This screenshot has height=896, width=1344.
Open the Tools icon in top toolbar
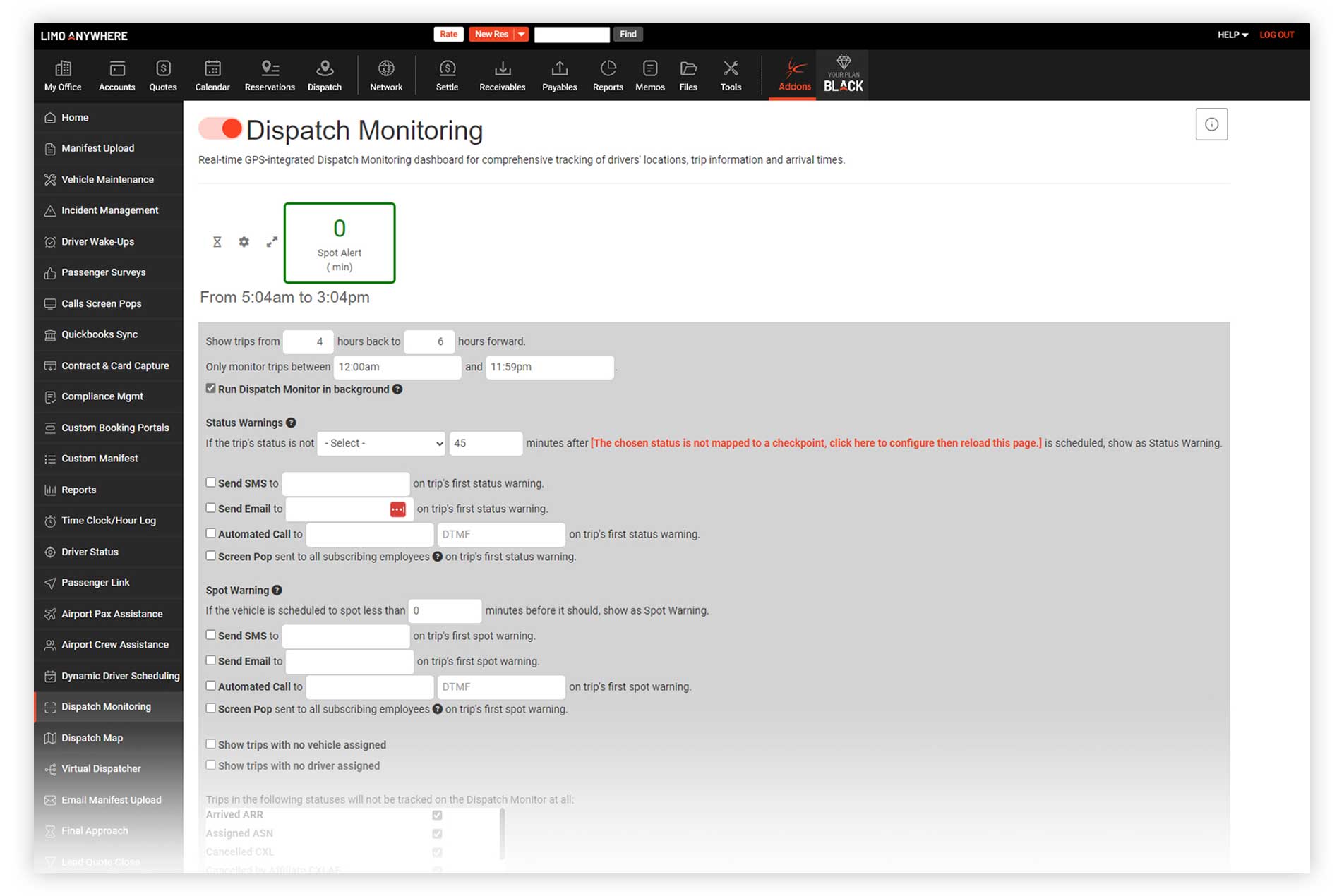pos(731,75)
